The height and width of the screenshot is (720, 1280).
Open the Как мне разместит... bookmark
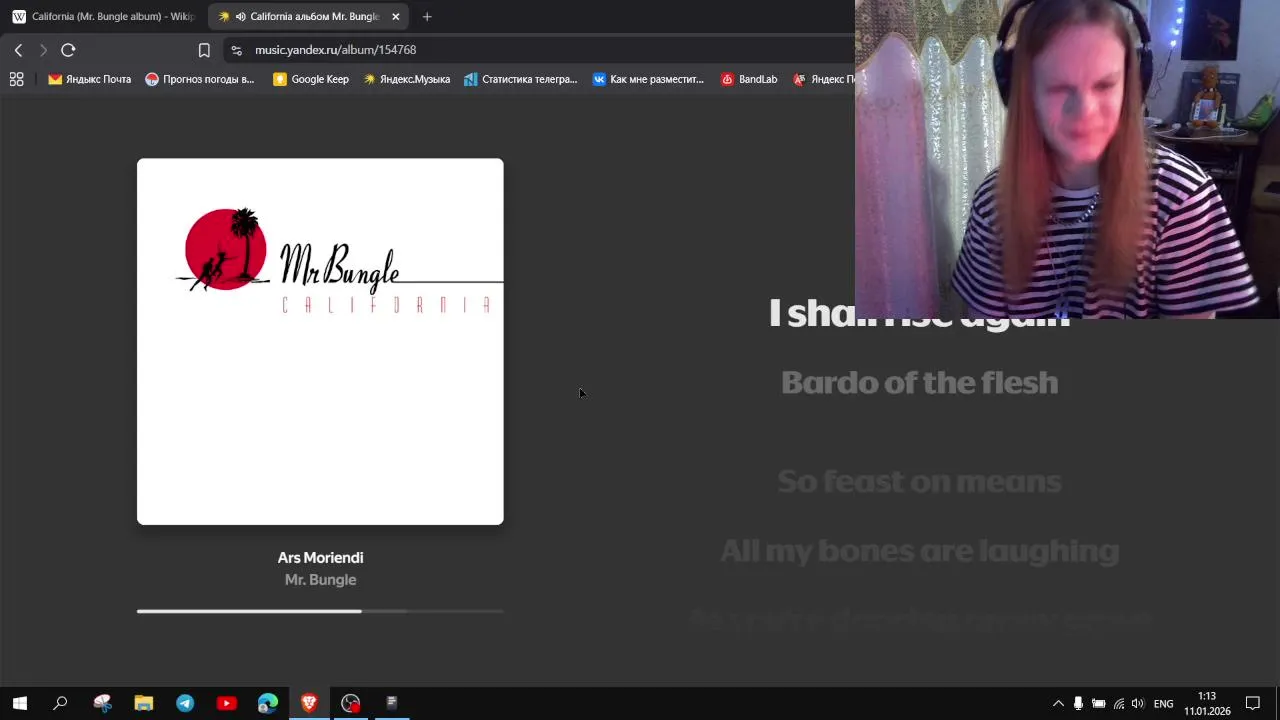point(648,79)
